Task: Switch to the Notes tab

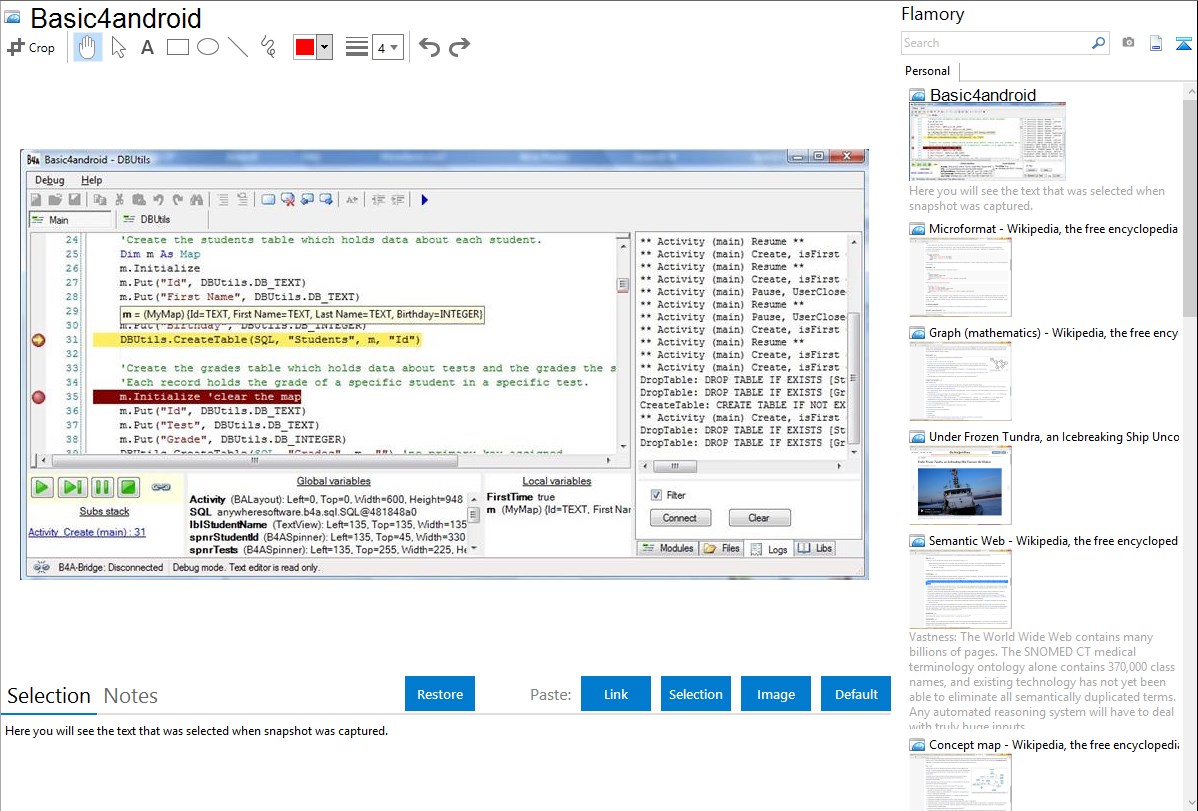Action: pyautogui.click(x=131, y=696)
